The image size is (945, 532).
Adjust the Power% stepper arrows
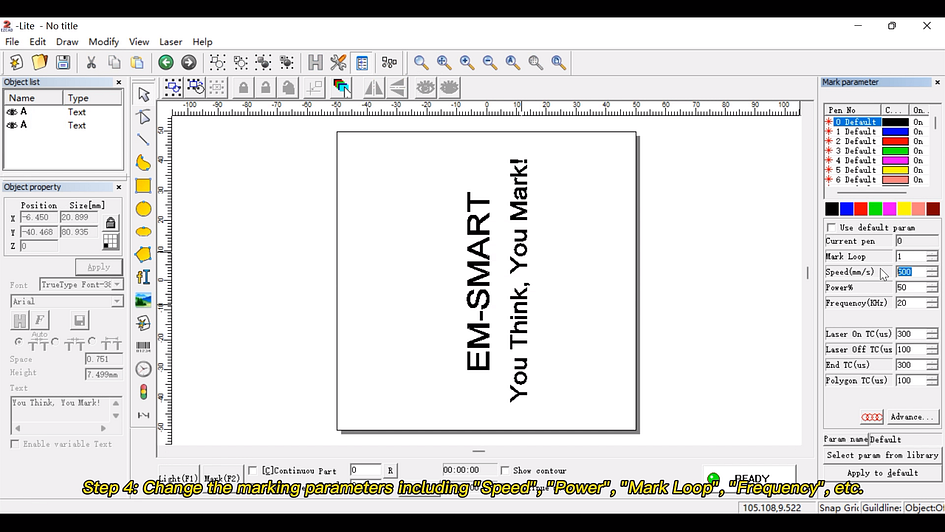pos(932,288)
